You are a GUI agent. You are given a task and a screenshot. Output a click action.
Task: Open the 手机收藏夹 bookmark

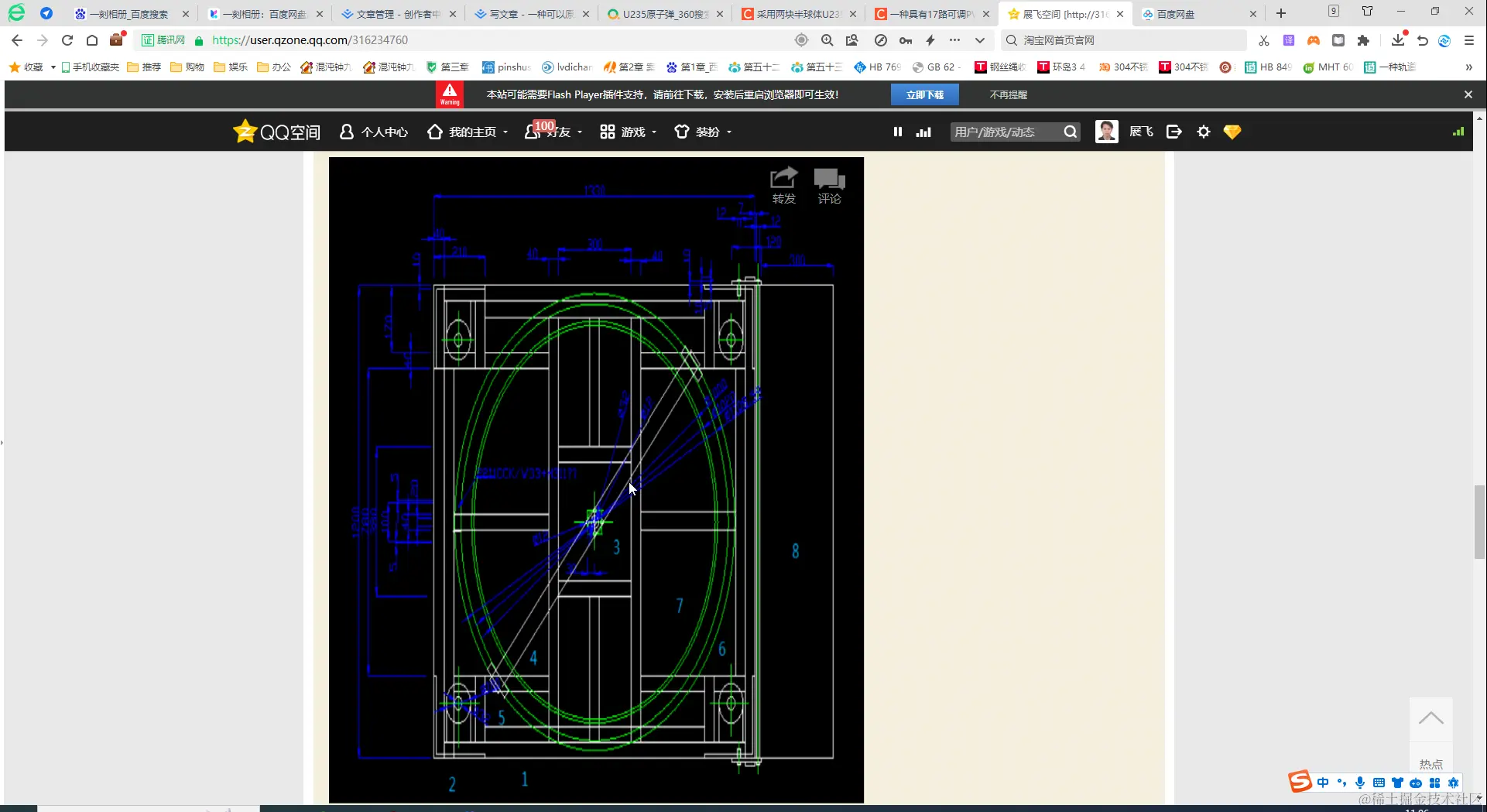pos(90,67)
